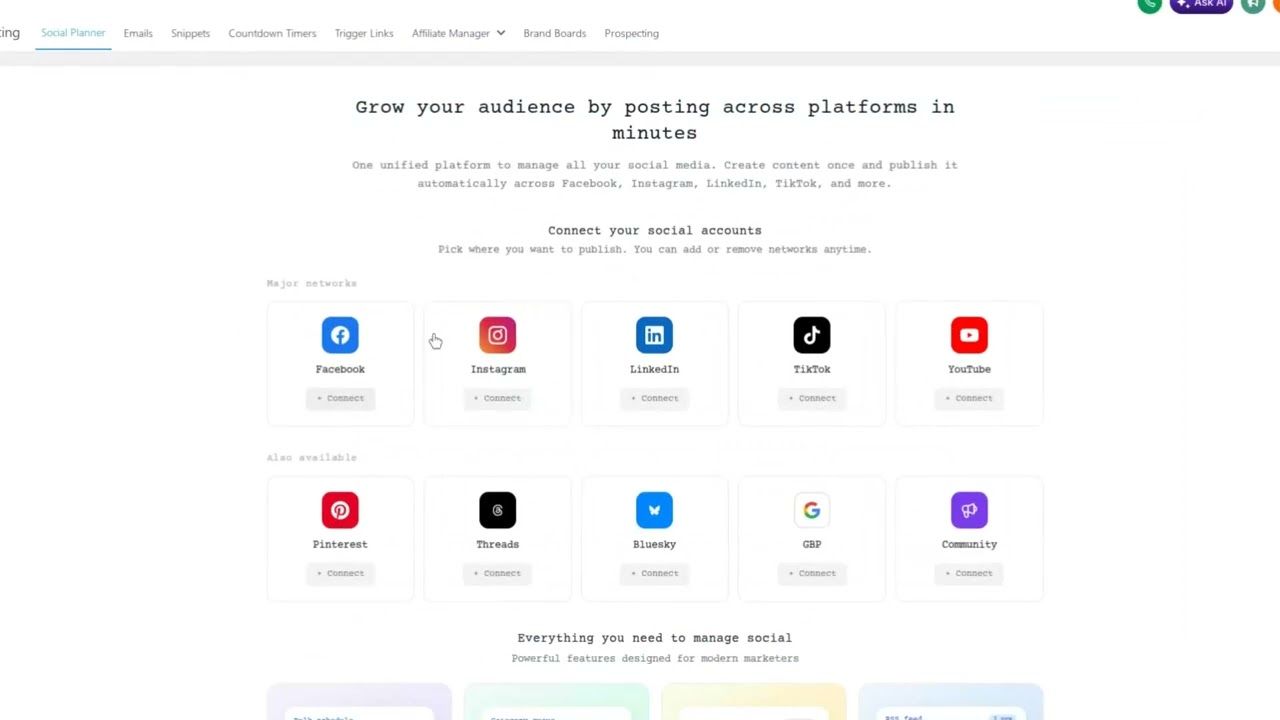Screen dimensions: 1280x720
Task: Click the "Instagram" network label
Action: [x=498, y=369]
